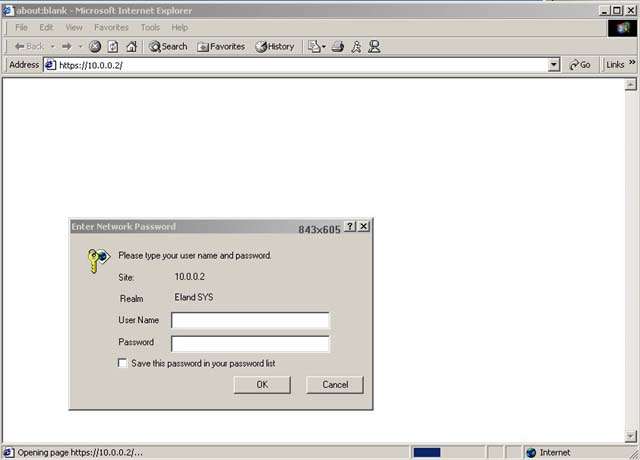This screenshot has width=640, height=460.
Task: Click OK in the password dialog
Action: point(262,384)
